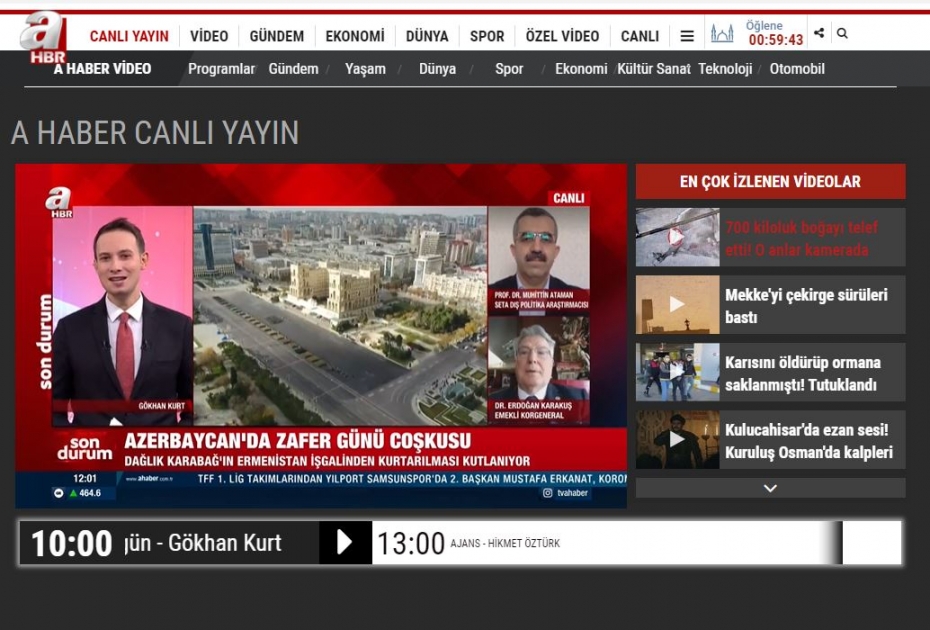Open 'Kulucahisar'da ezan sesi' headline
The height and width of the screenshot is (630, 930).
(809, 441)
